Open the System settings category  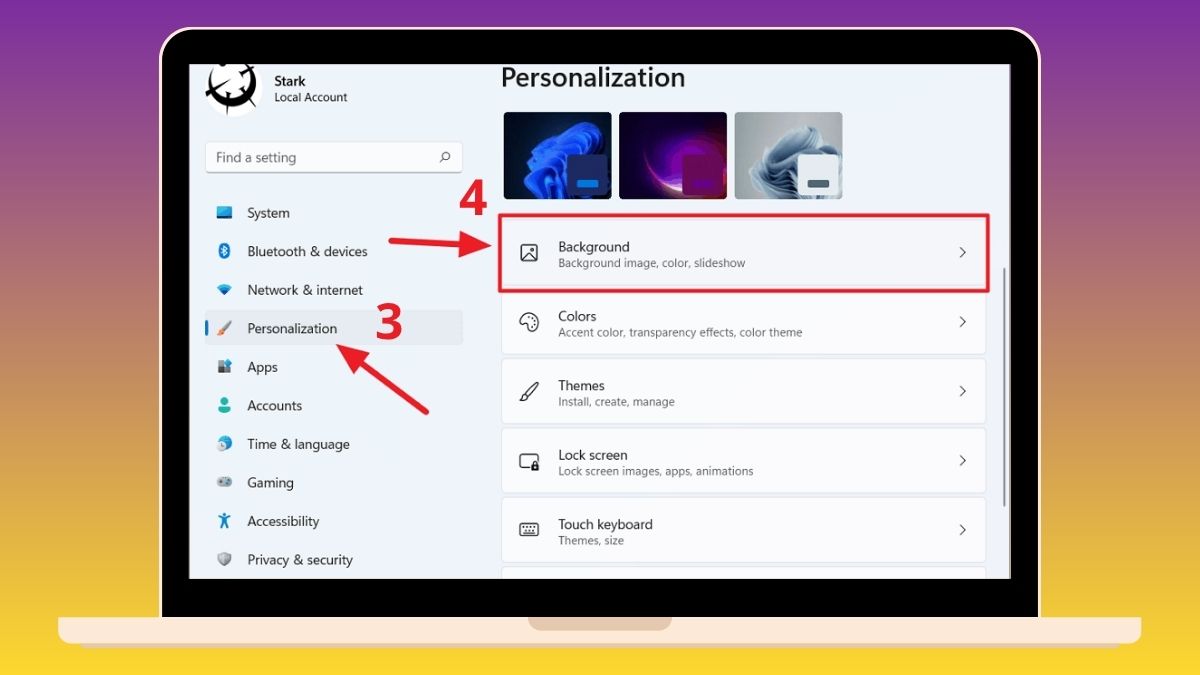(x=334, y=213)
